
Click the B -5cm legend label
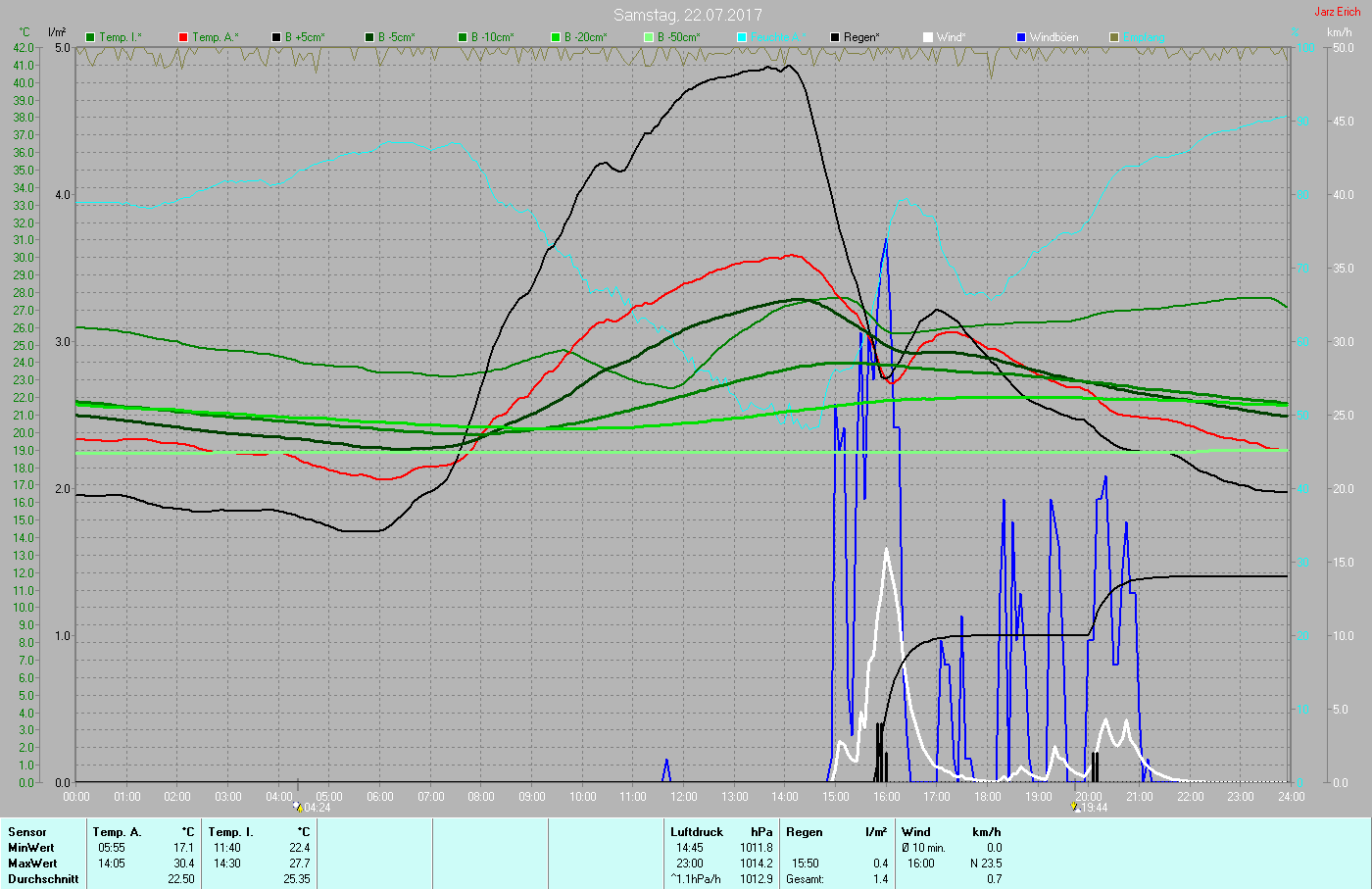click(396, 37)
